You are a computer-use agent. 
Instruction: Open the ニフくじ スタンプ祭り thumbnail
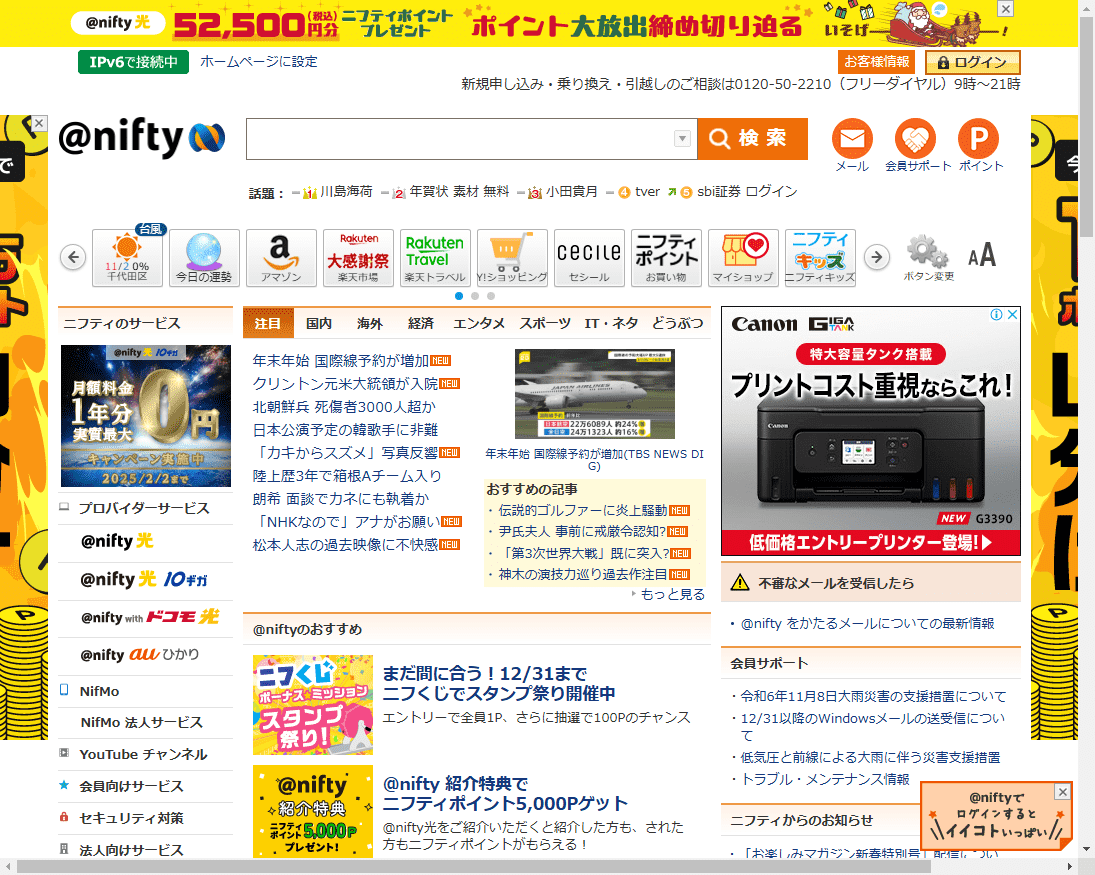coord(313,705)
